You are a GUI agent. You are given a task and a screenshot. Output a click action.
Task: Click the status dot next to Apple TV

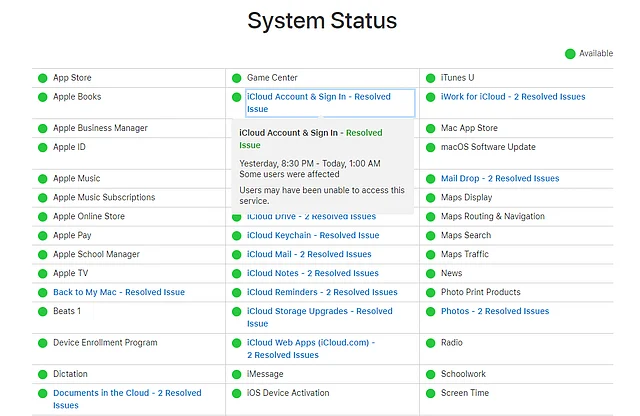tap(42, 274)
